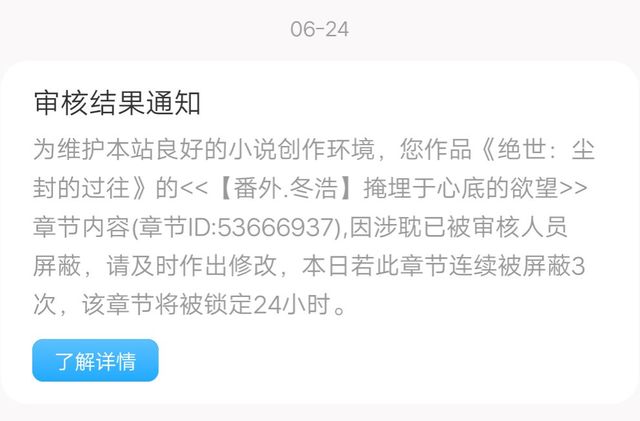The image size is (640, 421).
Task: Select the reason text 因涉耽已被审核人员
Action: click(x=458, y=227)
